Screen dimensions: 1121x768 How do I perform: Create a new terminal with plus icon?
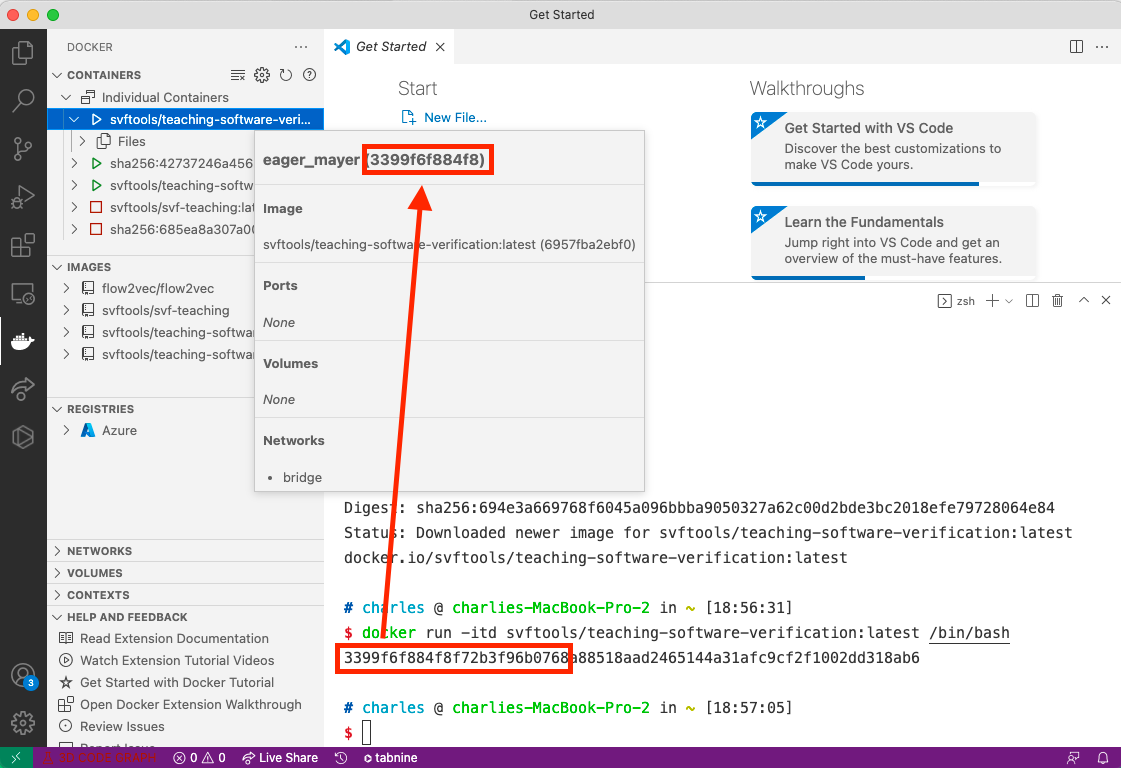(992, 301)
